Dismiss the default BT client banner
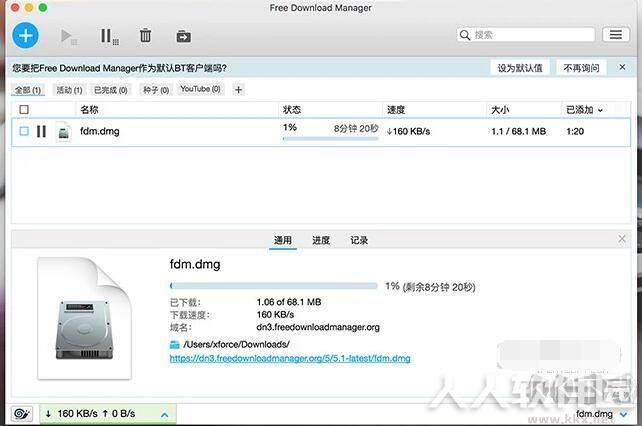The height and width of the screenshot is (426, 642). [622, 67]
